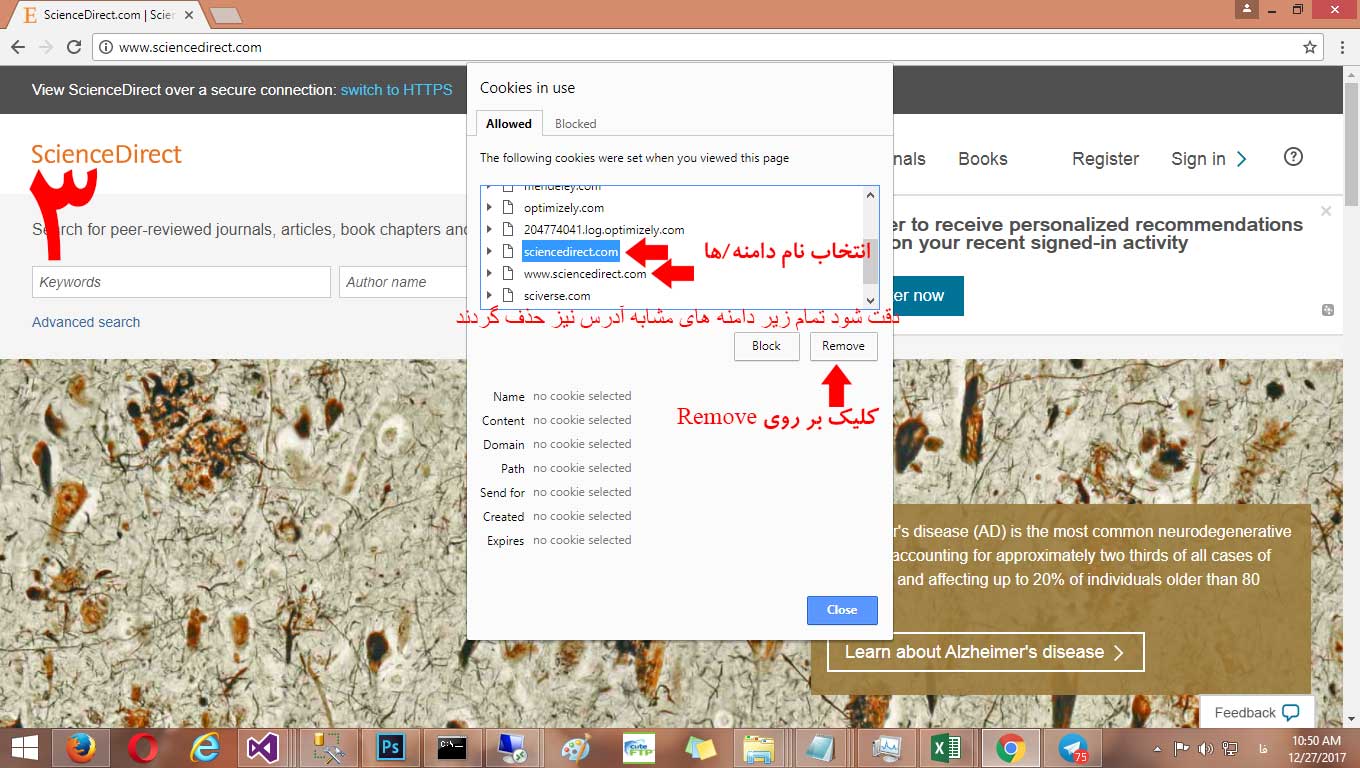Switch to the Allowed cookies tab
The height and width of the screenshot is (768, 1360).
509,124
